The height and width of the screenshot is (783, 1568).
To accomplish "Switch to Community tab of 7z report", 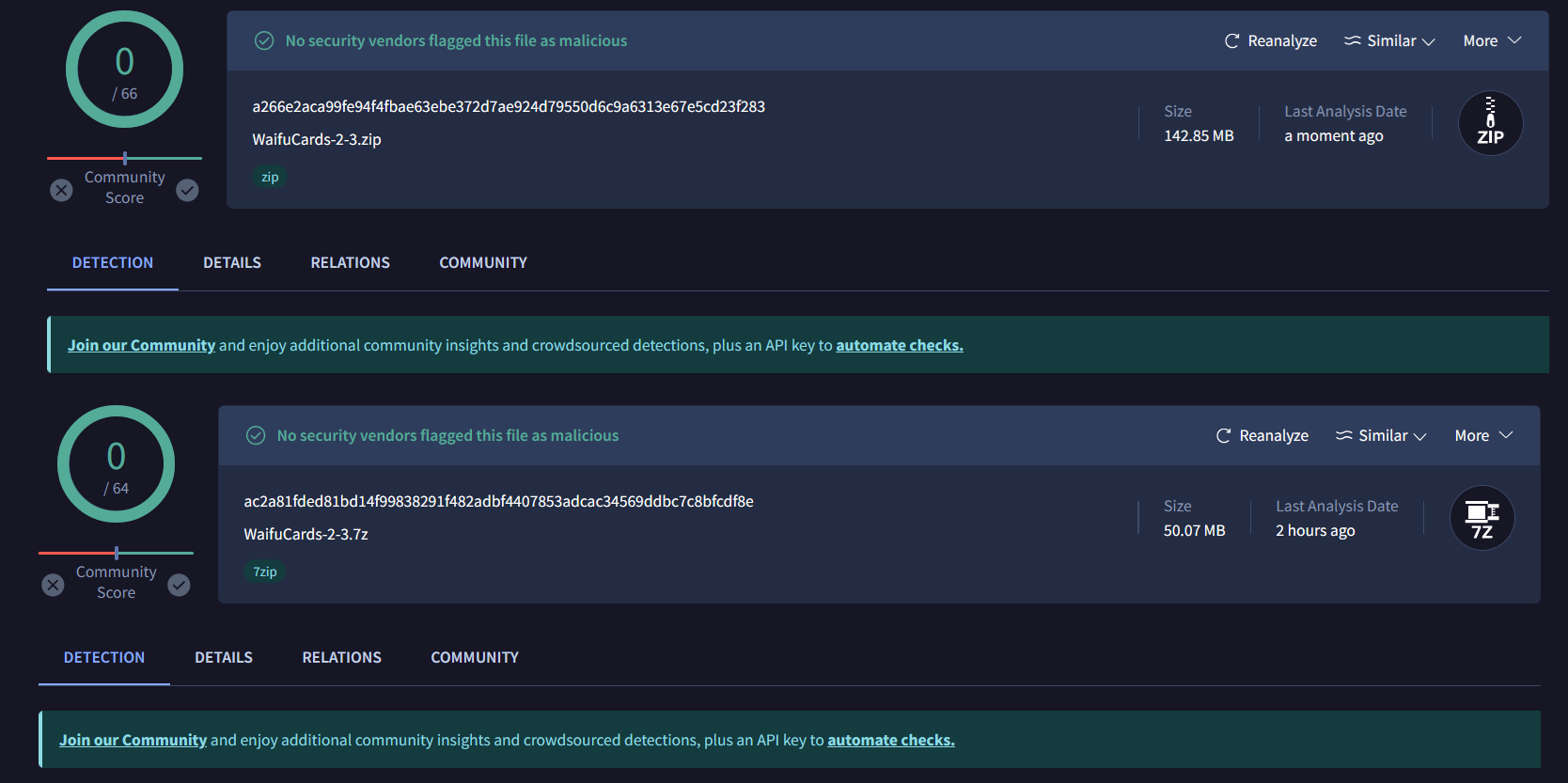I will coord(475,657).
